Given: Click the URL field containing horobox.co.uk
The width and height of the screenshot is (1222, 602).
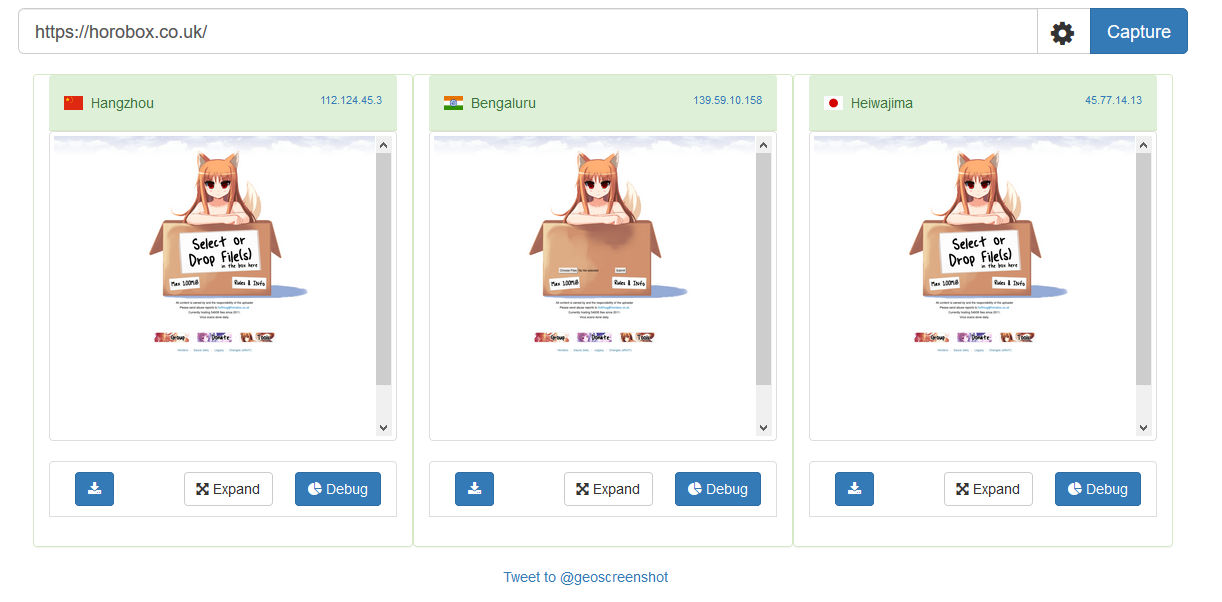Looking at the screenshot, I should [528, 32].
